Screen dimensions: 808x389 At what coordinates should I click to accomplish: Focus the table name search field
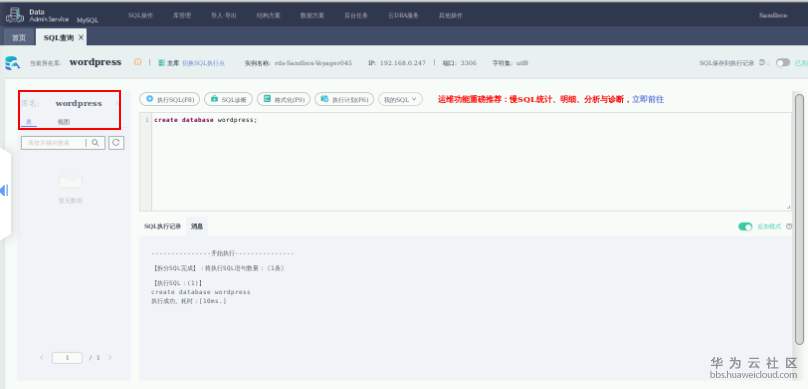tap(53, 143)
